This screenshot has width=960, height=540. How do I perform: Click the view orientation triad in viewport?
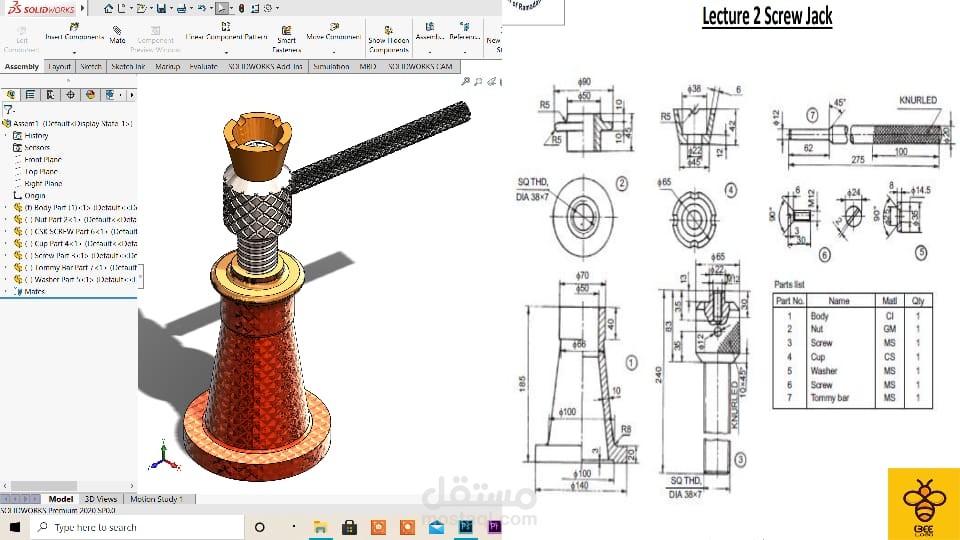click(164, 456)
